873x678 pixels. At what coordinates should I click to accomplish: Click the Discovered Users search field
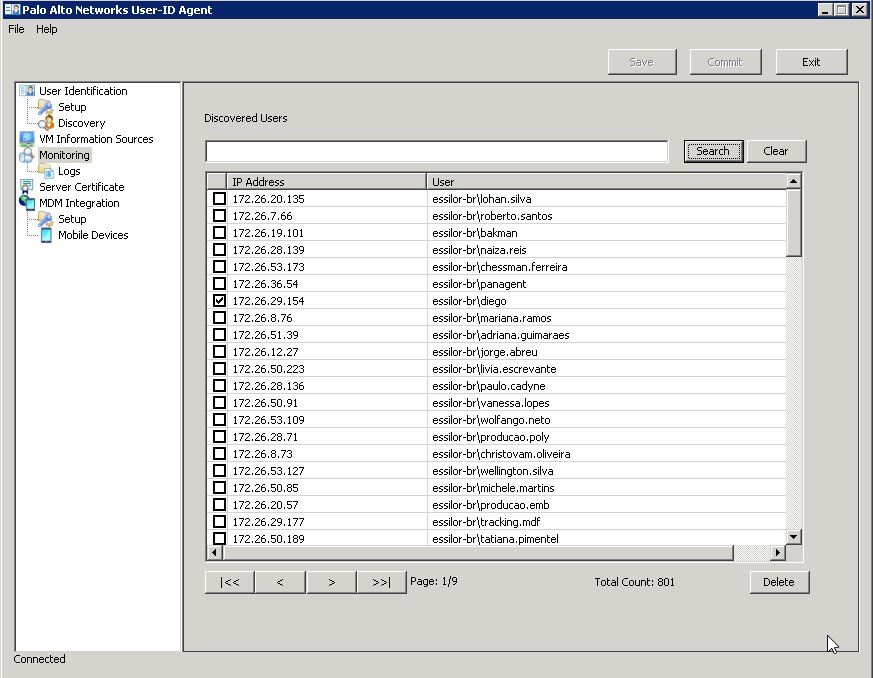(x=436, y=151)
